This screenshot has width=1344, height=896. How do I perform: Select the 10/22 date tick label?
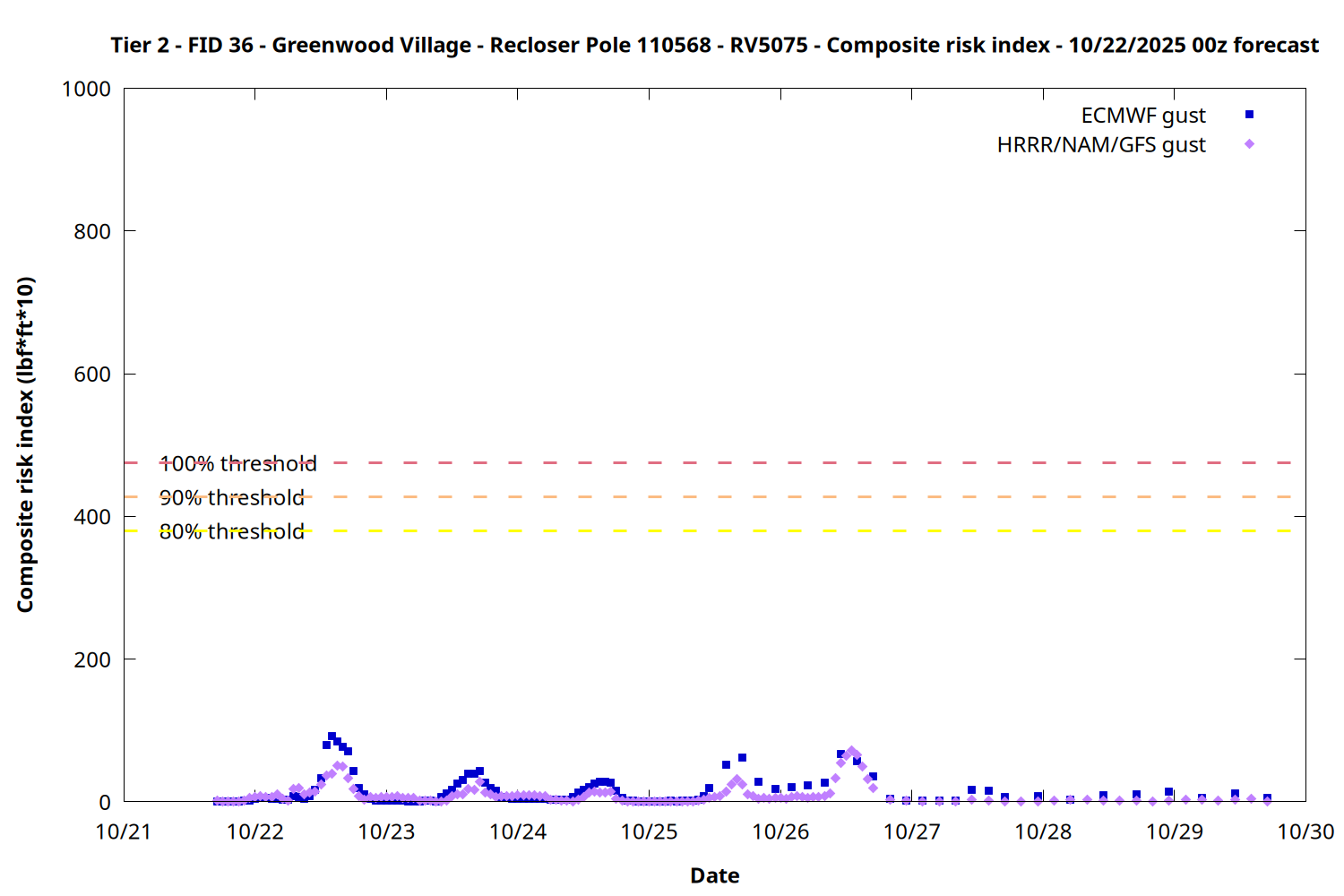(254, 831)
